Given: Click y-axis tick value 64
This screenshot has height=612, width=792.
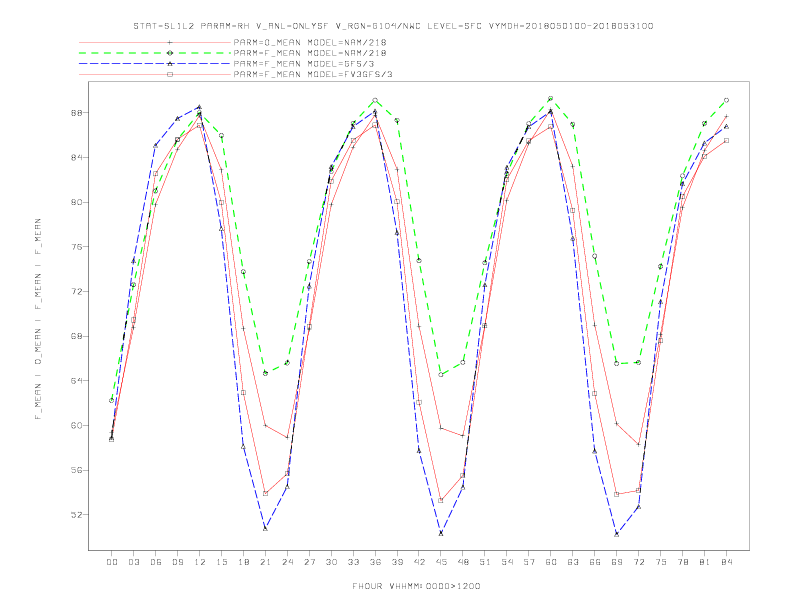Looking at the screenshot, I should 76,381.
